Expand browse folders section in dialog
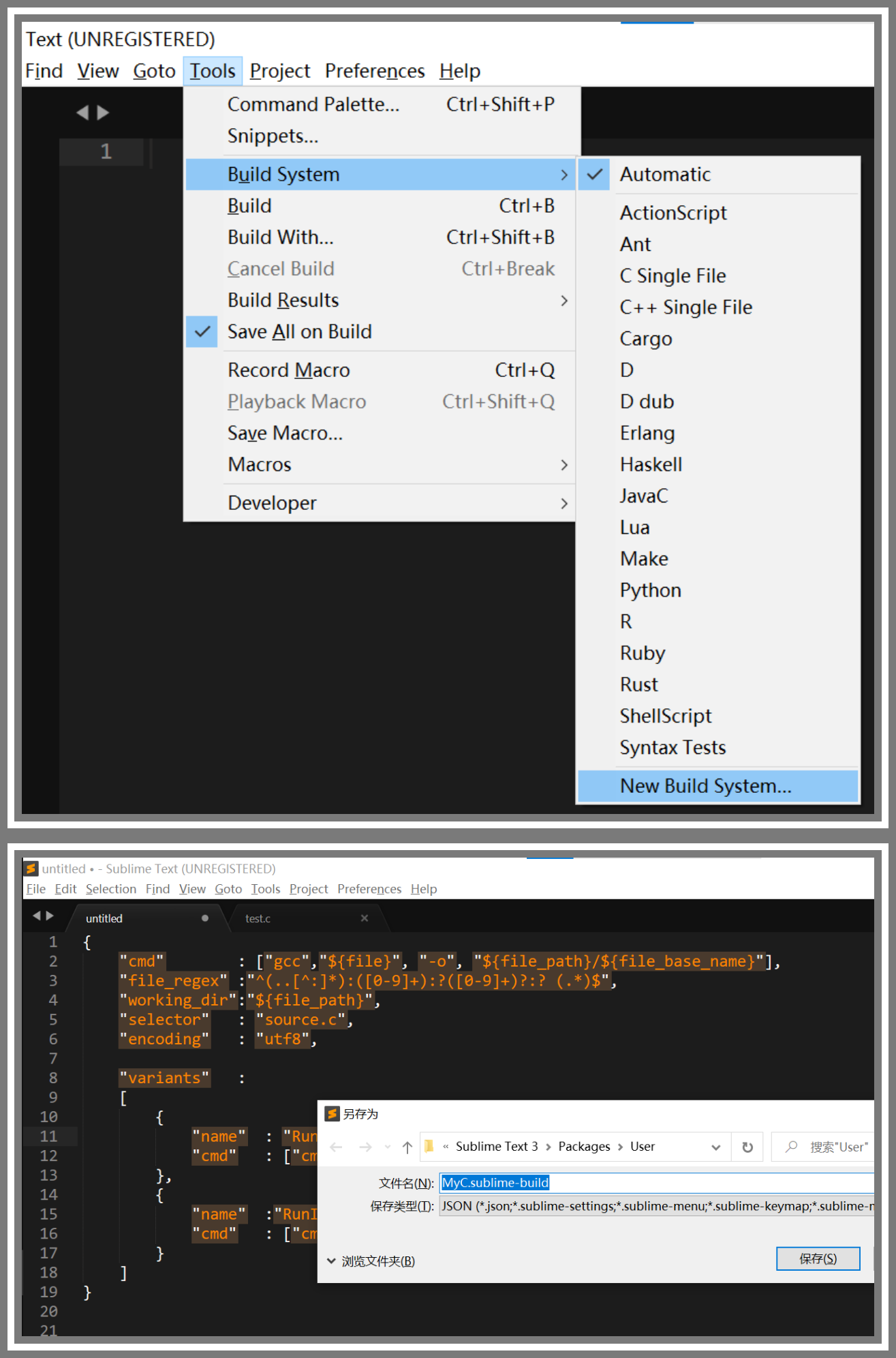This screenshot has height=1358, width=896. pos(371,1261)
